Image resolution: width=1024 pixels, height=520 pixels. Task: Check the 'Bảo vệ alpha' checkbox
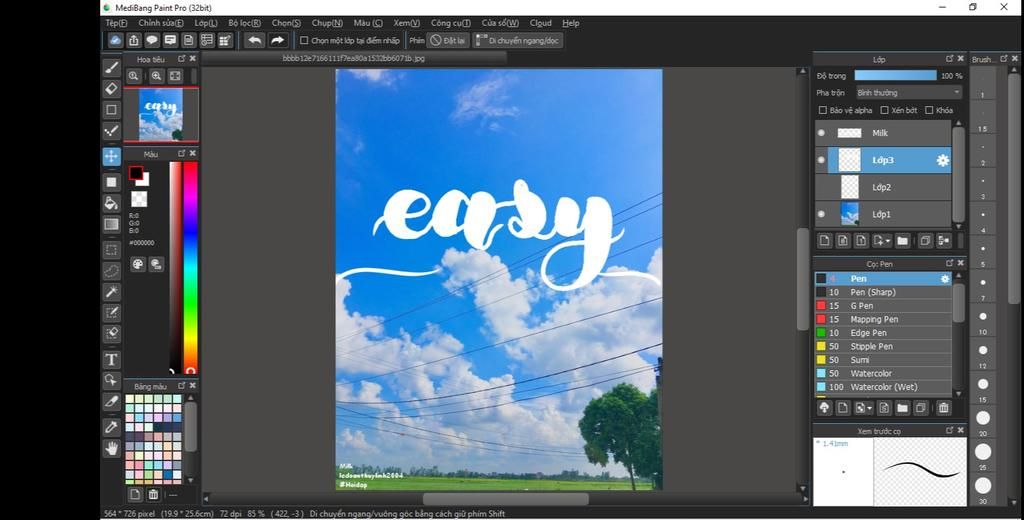pos(823,110)
